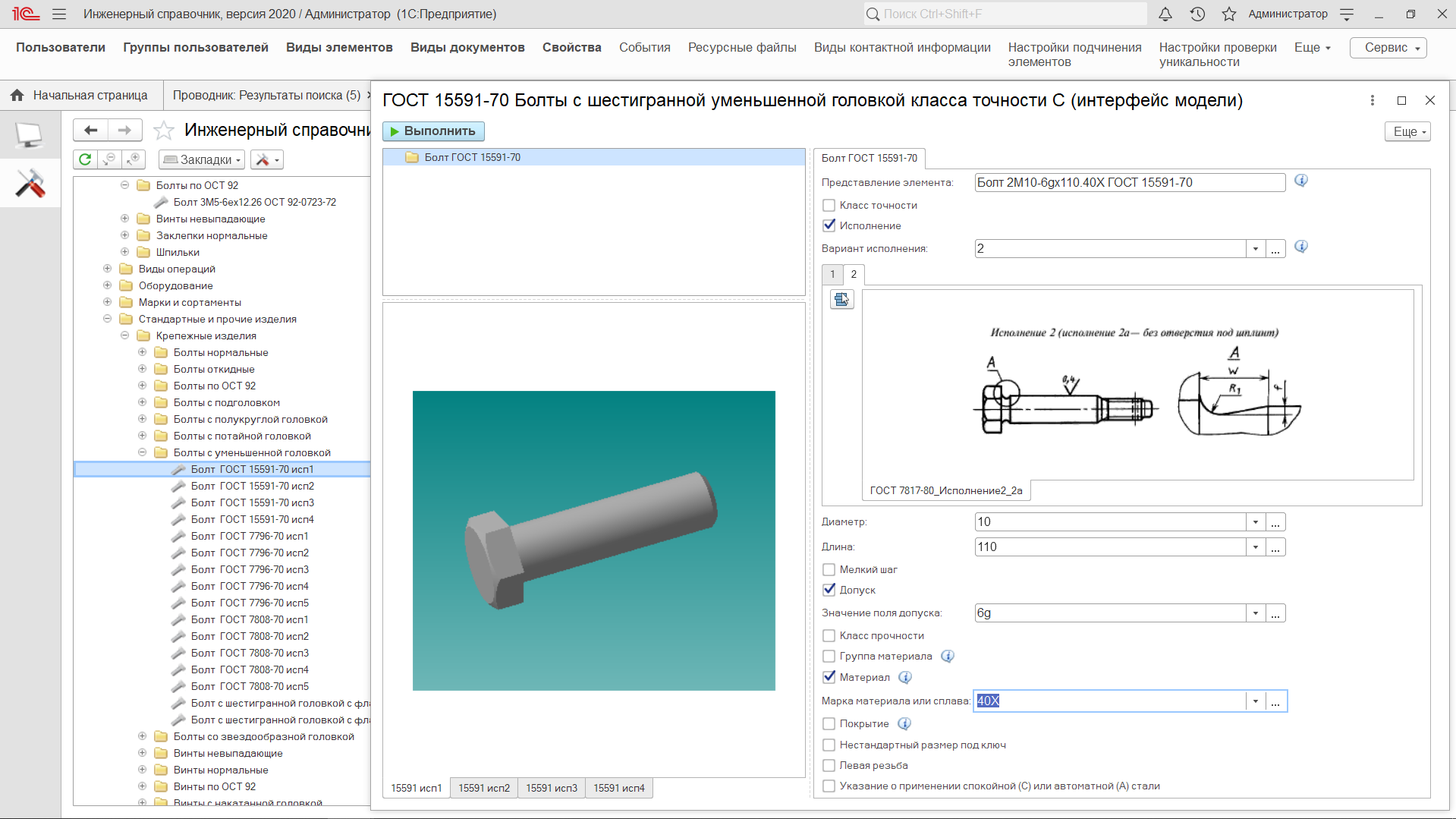Expand the Болты откидные folder
The image size is (1456, 819).
142,369
